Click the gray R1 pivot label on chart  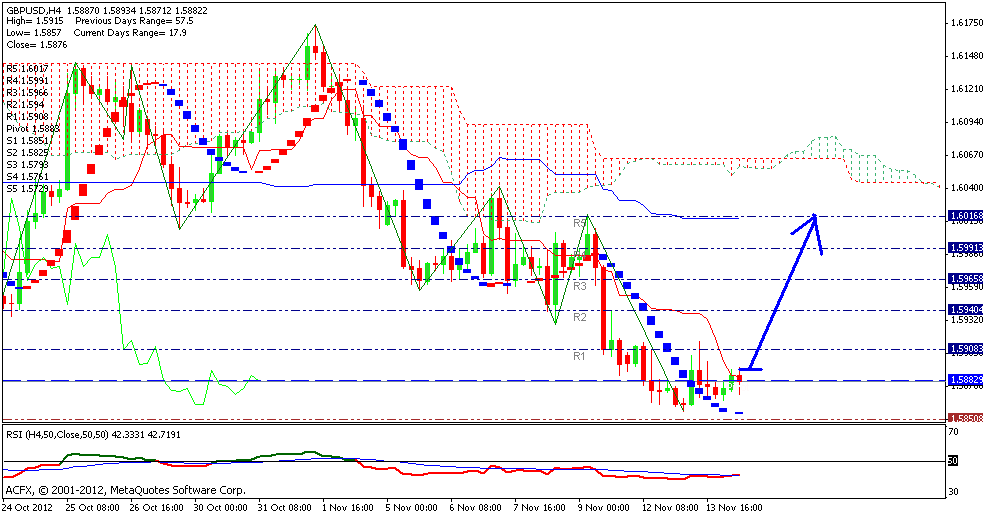pyautogui.click(x=579, y=356)
